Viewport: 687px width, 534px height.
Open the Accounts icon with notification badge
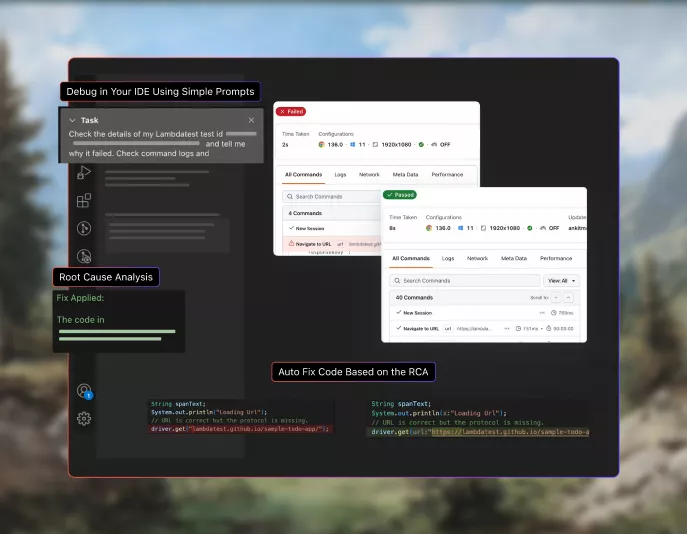coord(84,391)
